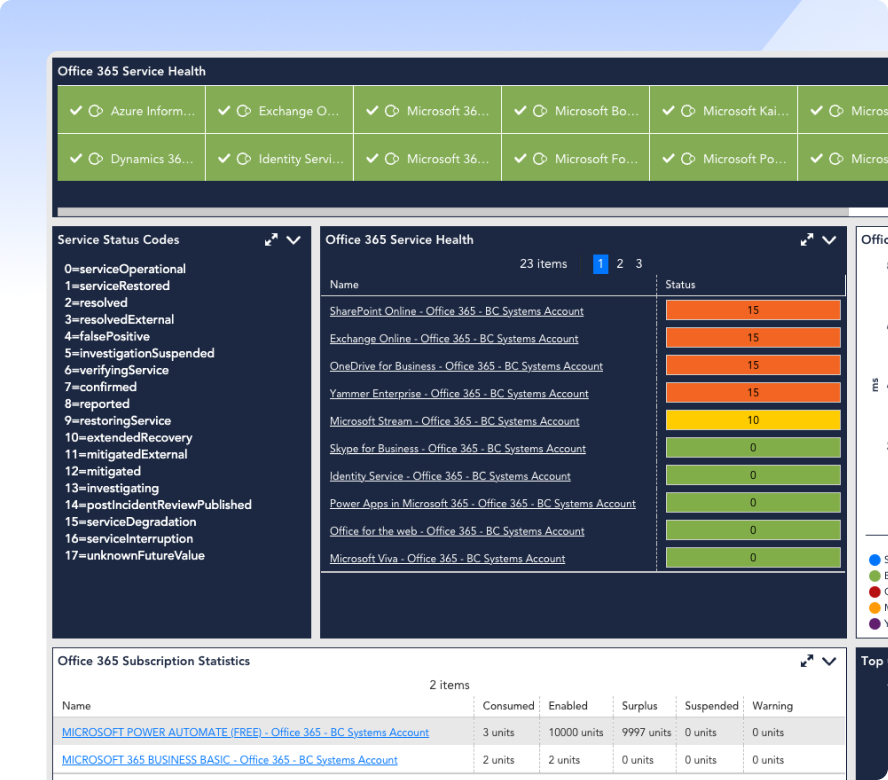This screenshot has width=888, height=780.
Task: Click the 23 items count label
Action: (x=543, y=264)
